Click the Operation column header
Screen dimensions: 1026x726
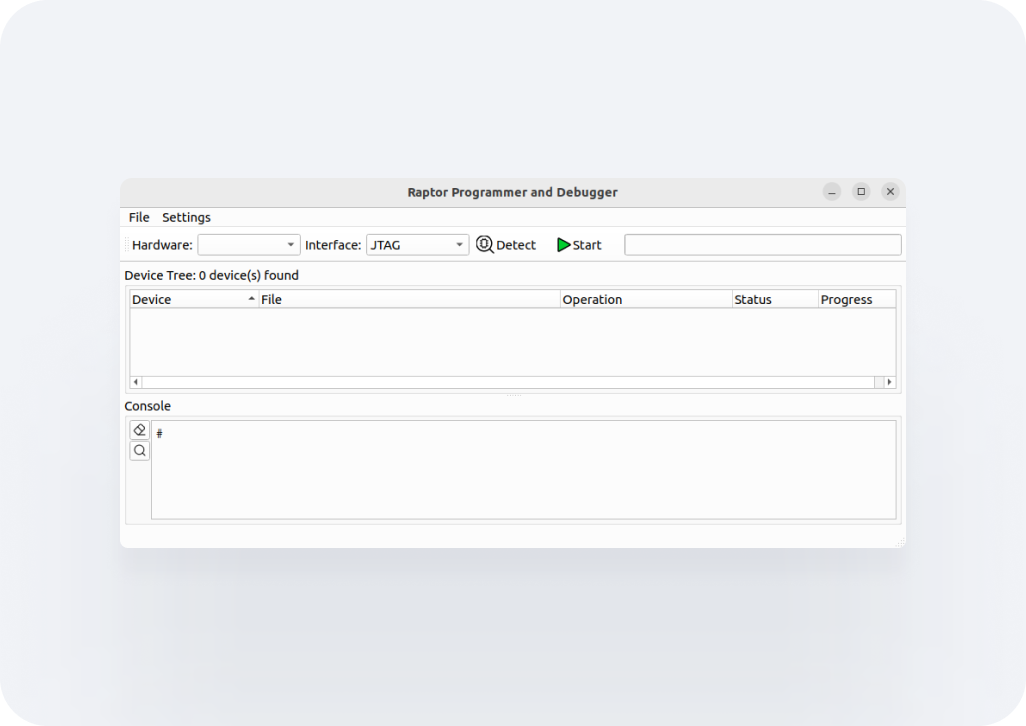tap(646, 300)
